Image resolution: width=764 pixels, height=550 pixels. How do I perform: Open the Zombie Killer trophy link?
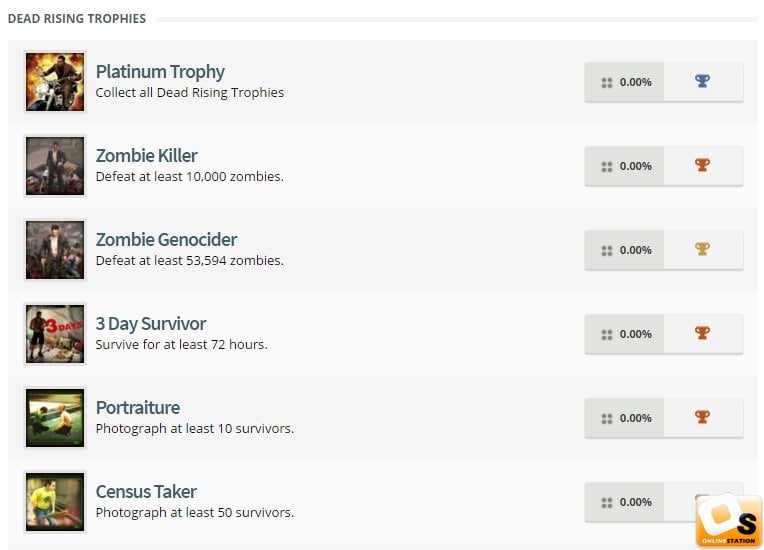click(146, 155)
